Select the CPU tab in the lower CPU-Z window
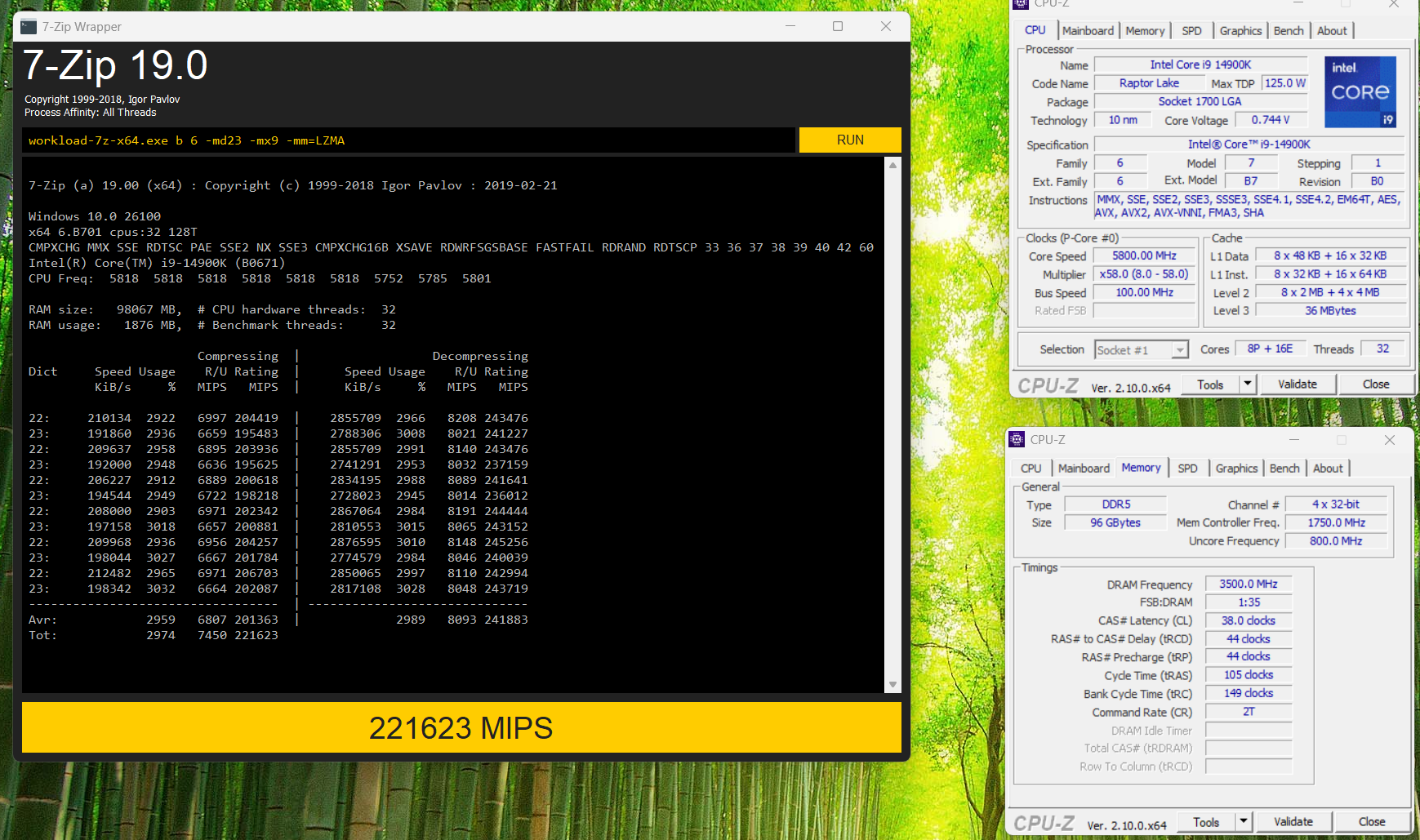1420x840 pixels. click(1031, 469)
